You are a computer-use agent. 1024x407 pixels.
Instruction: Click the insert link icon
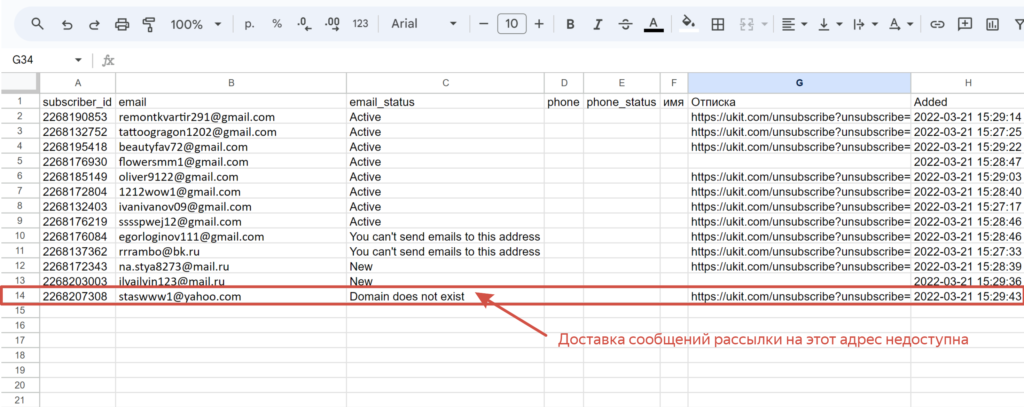(x=937, y=24)
